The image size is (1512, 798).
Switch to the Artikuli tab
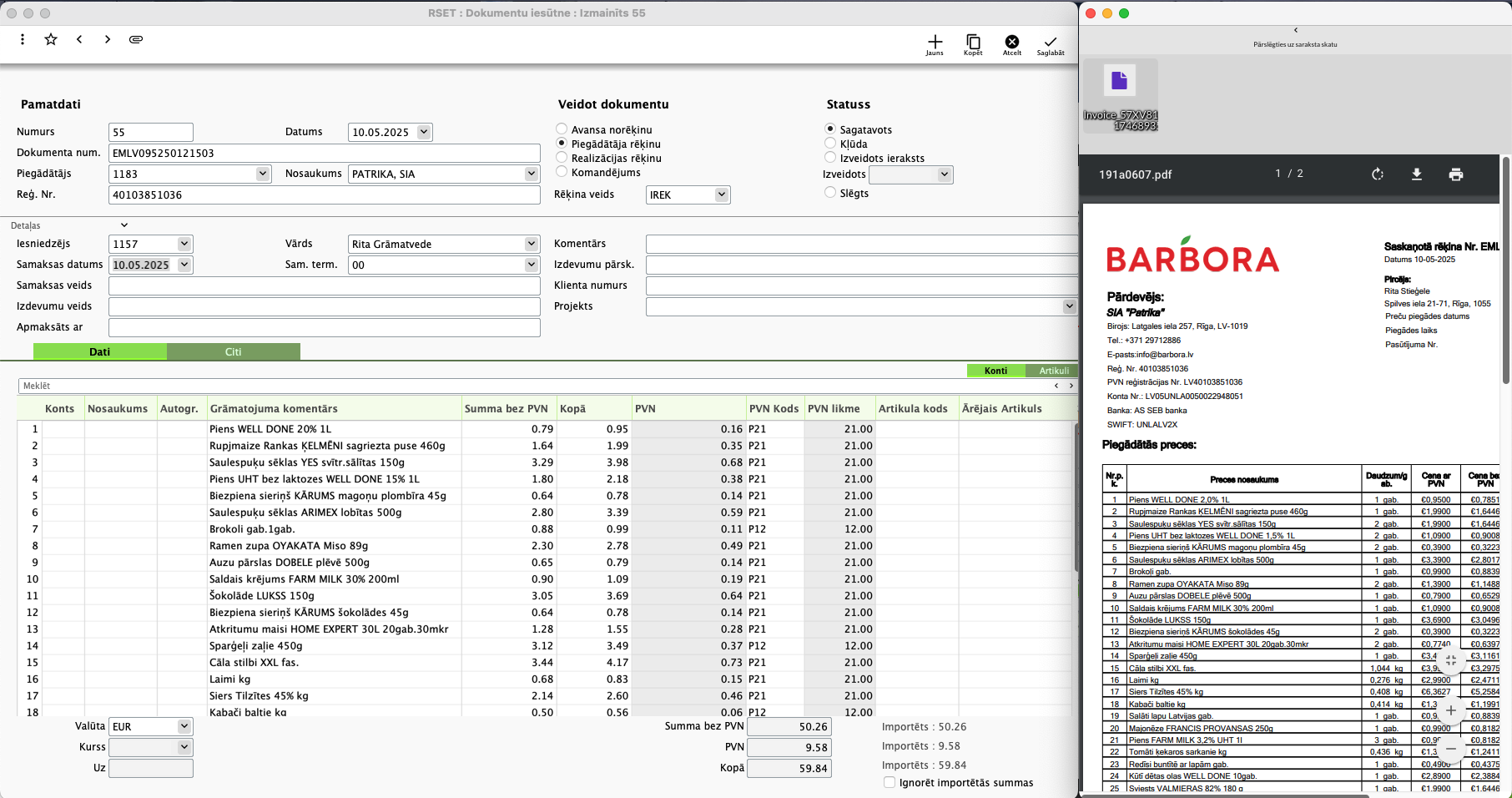pos(1054,371)
